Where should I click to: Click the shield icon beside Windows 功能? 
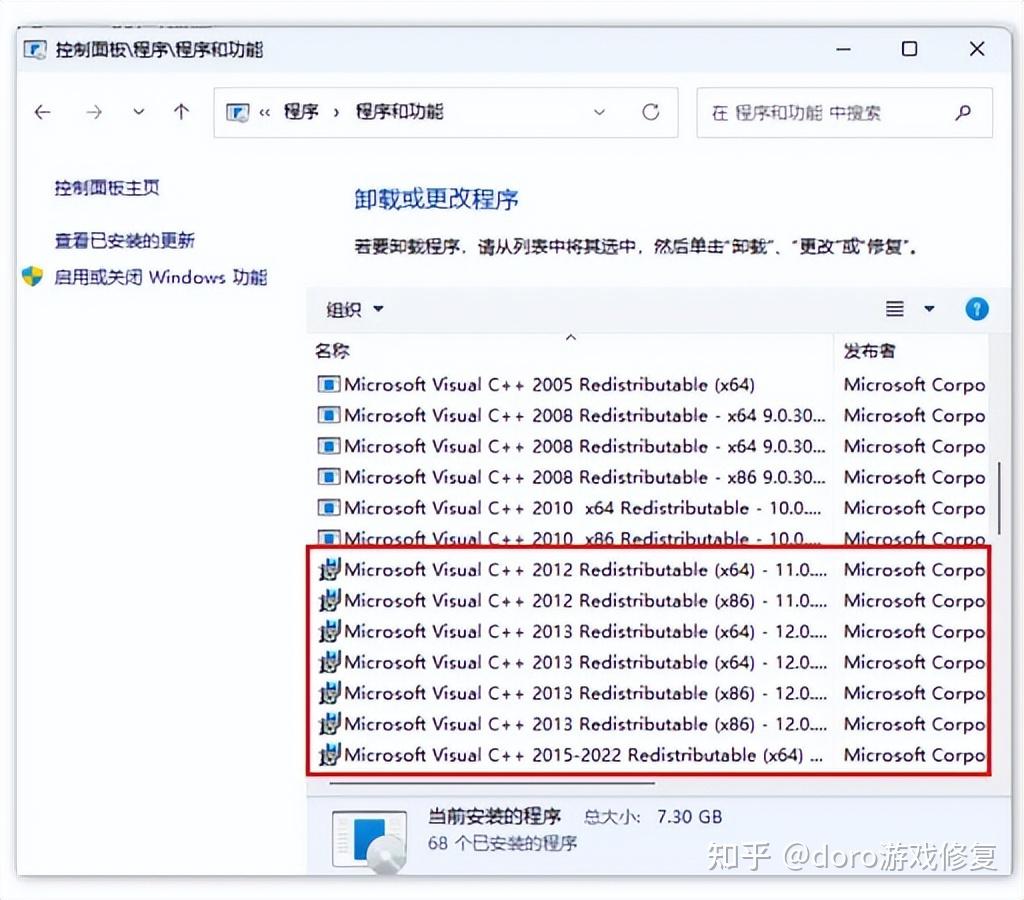33,277
